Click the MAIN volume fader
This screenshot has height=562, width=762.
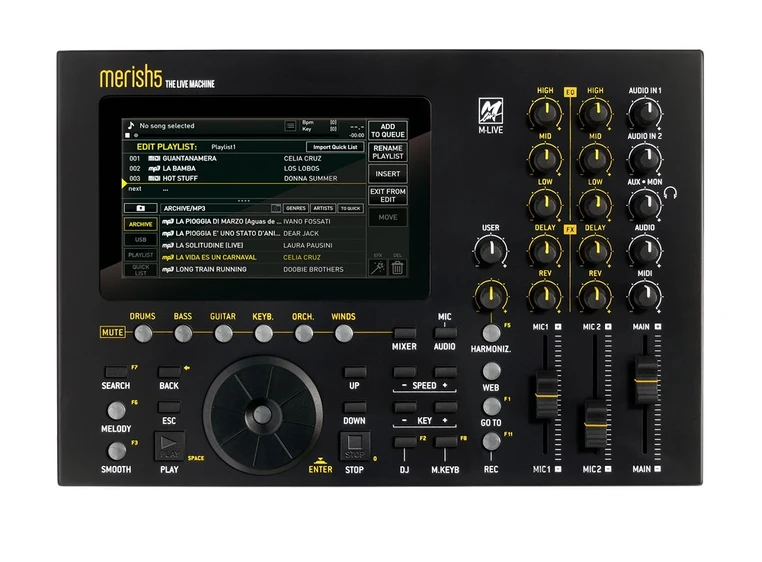click(646, 380)
